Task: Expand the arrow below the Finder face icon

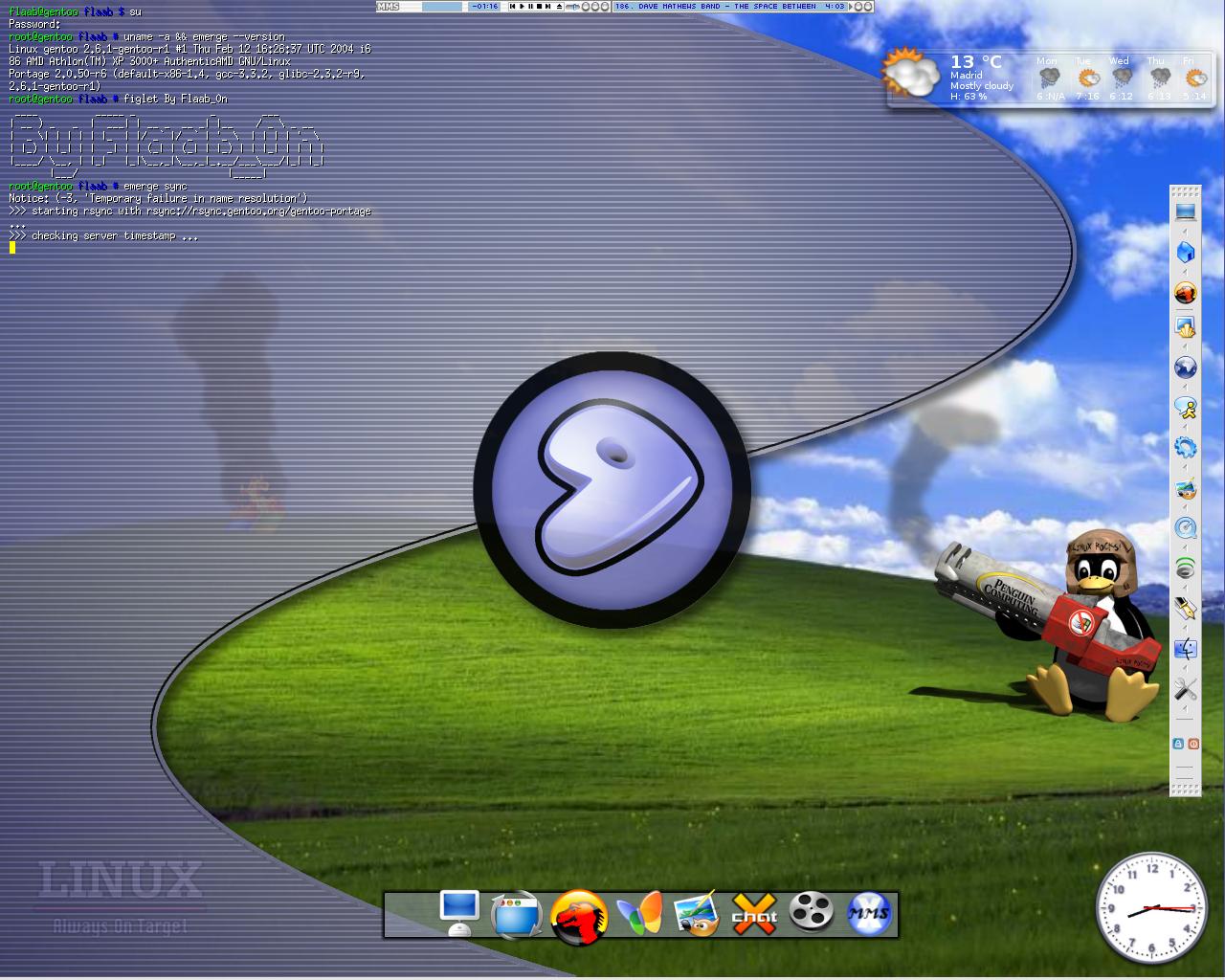Action: [x=1185, y=666]
